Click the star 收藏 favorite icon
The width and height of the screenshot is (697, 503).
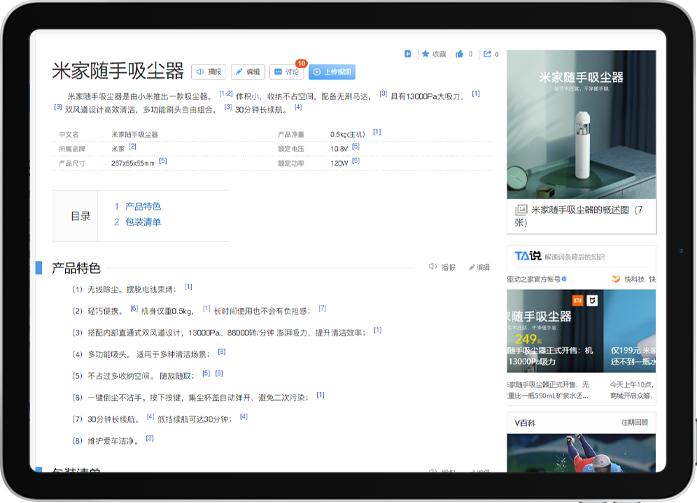(x=425, y=54)
